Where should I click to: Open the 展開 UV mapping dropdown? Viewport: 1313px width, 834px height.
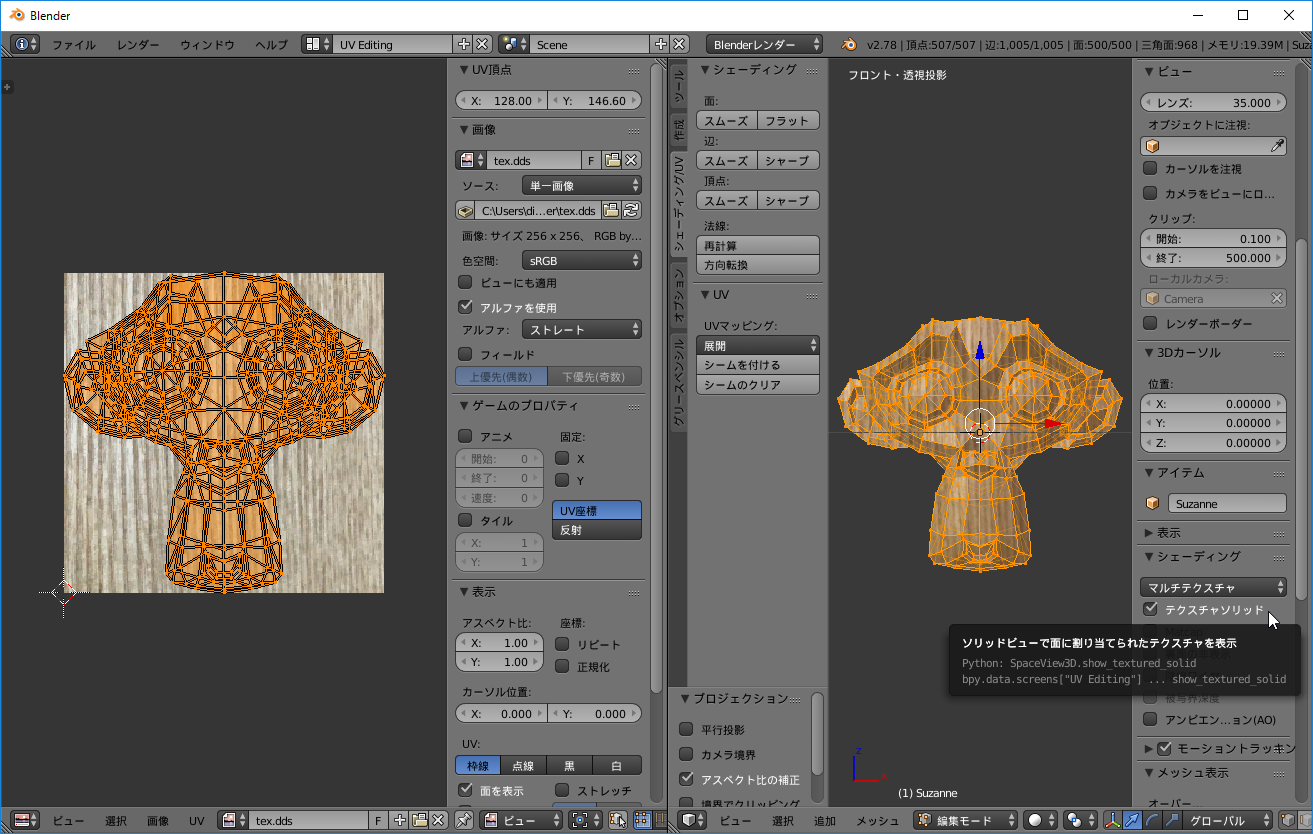[758, 345]
